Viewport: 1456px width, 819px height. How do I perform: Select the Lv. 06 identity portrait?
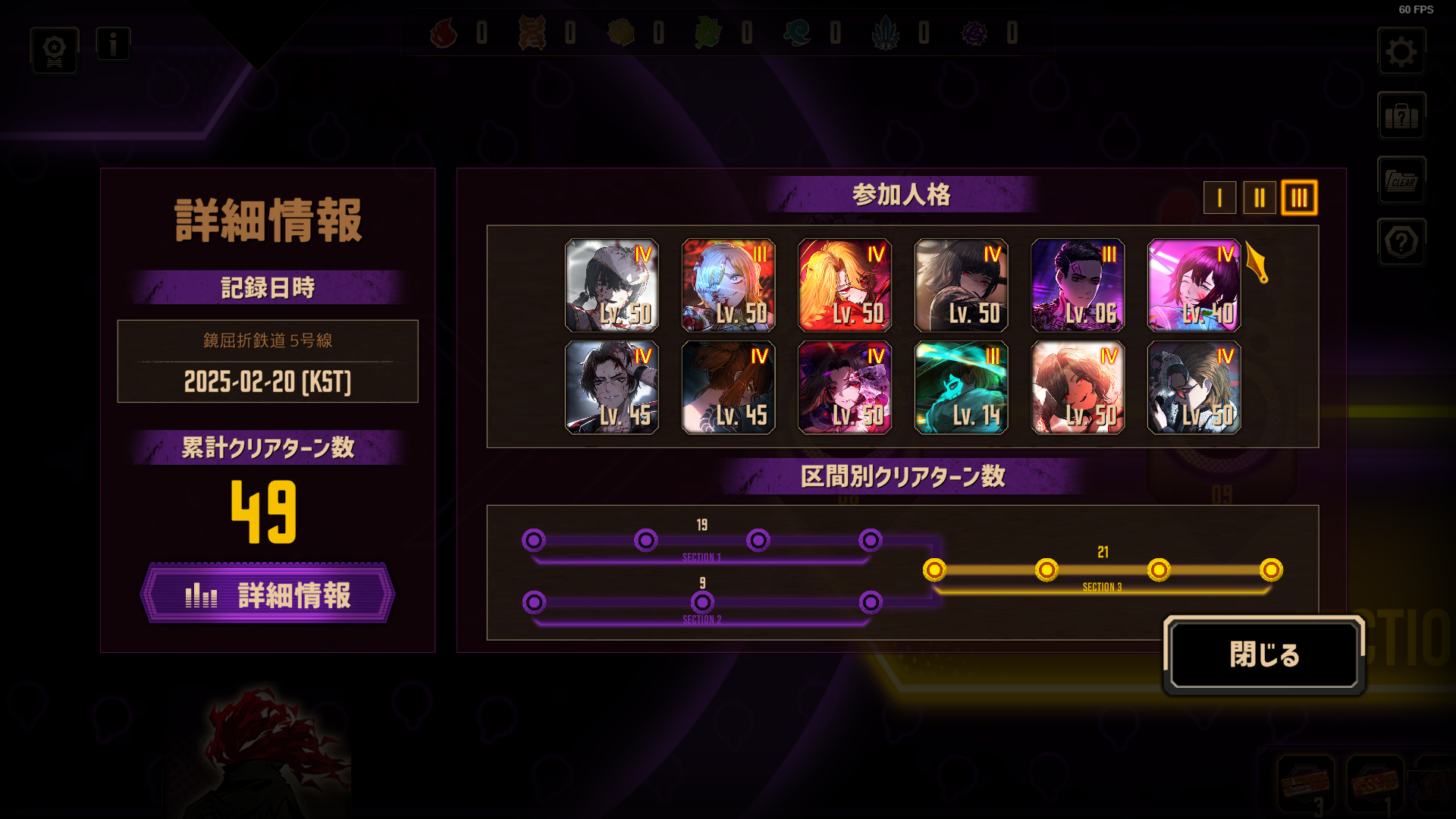coord(1078,285)
